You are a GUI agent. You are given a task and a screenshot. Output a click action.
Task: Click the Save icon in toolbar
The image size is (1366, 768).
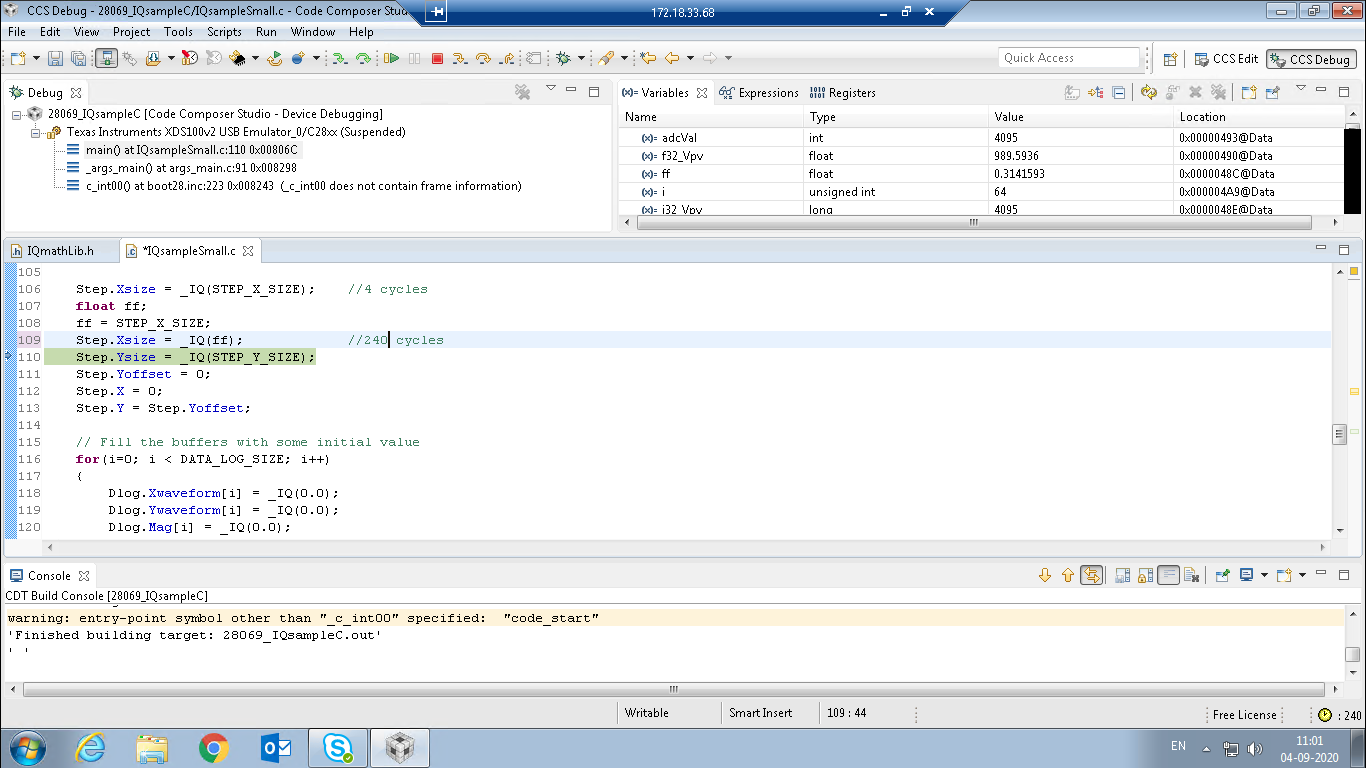click(x=55, y=59)
